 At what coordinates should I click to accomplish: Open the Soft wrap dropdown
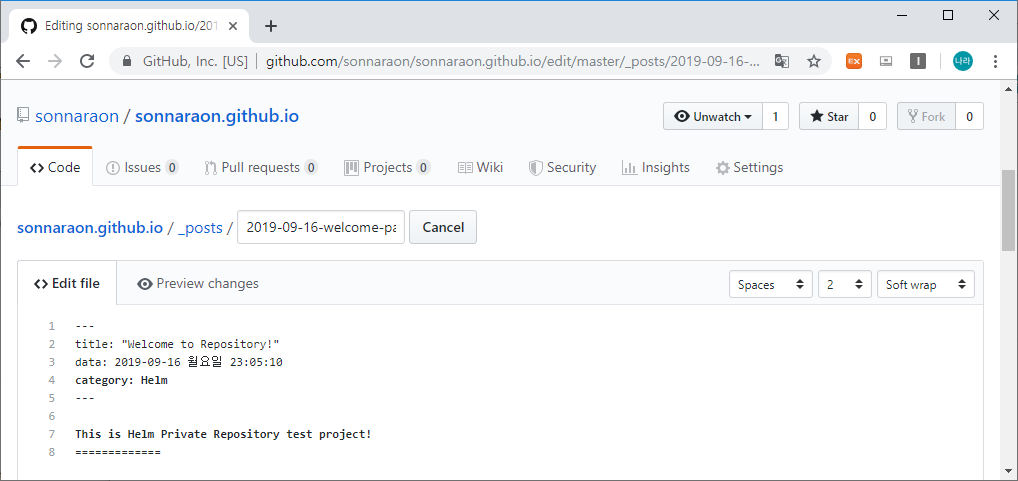(x=926, y=284)
